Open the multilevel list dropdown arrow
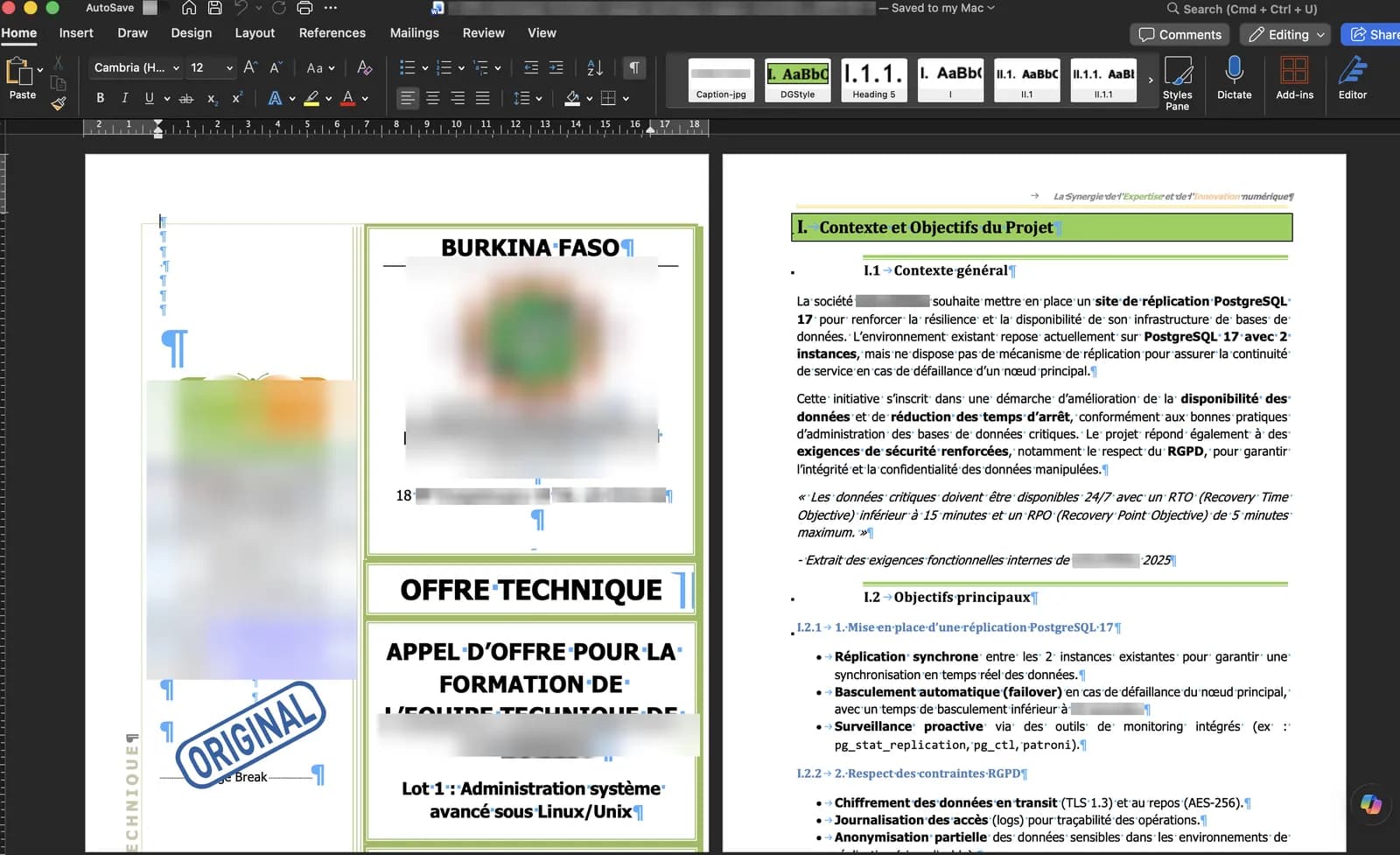This screenshot has height=855, width=1400. pyautogui.click(x=498, y=68)
